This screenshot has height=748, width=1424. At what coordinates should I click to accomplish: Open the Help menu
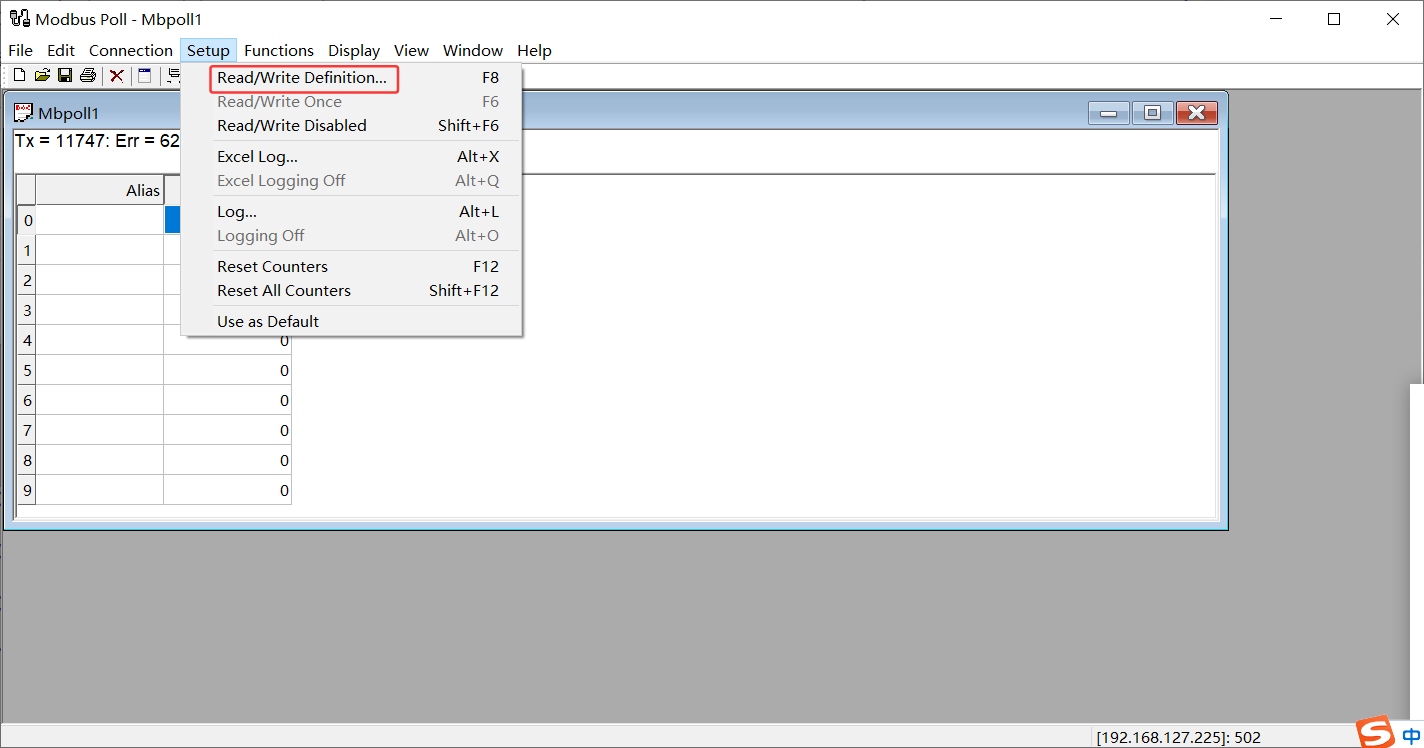tap(534, 50)
